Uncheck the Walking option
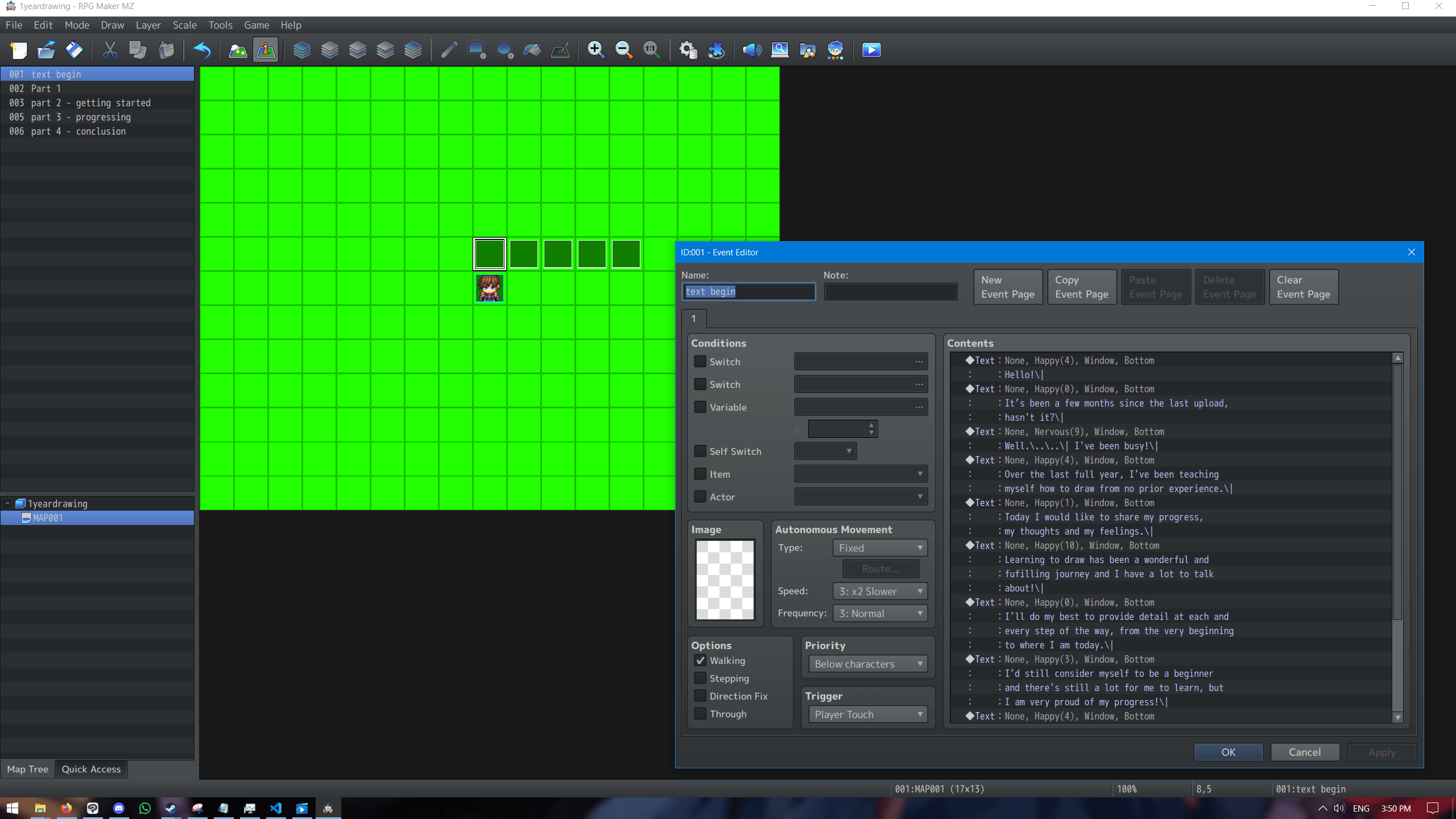The image size is (1456, 819). [x=700, y=660]
